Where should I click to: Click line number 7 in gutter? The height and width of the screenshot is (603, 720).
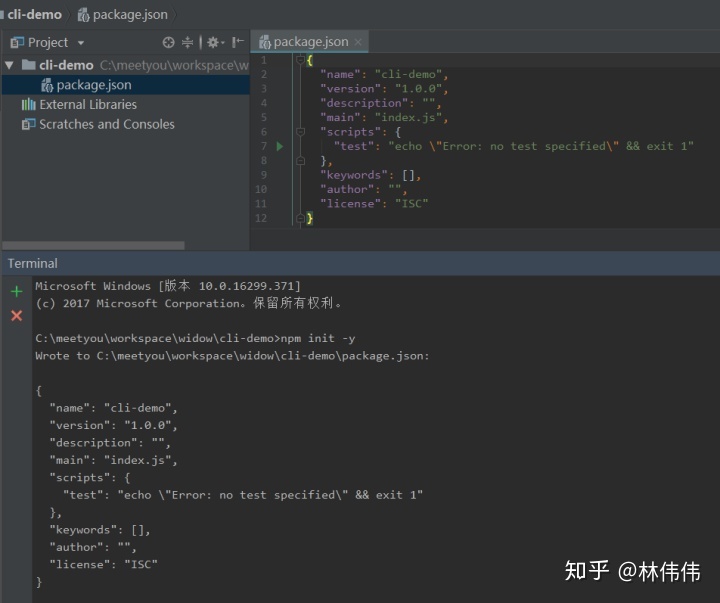(x=264, y=146)
